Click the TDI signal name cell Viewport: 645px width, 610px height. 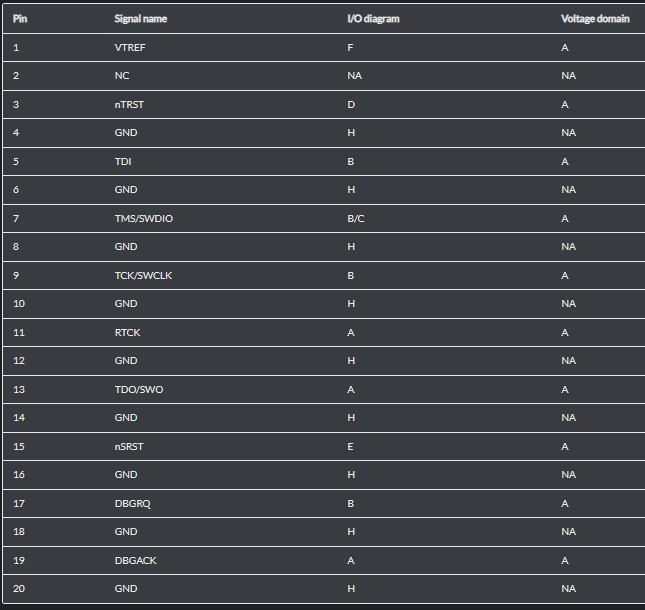click(x=123, y=161)
